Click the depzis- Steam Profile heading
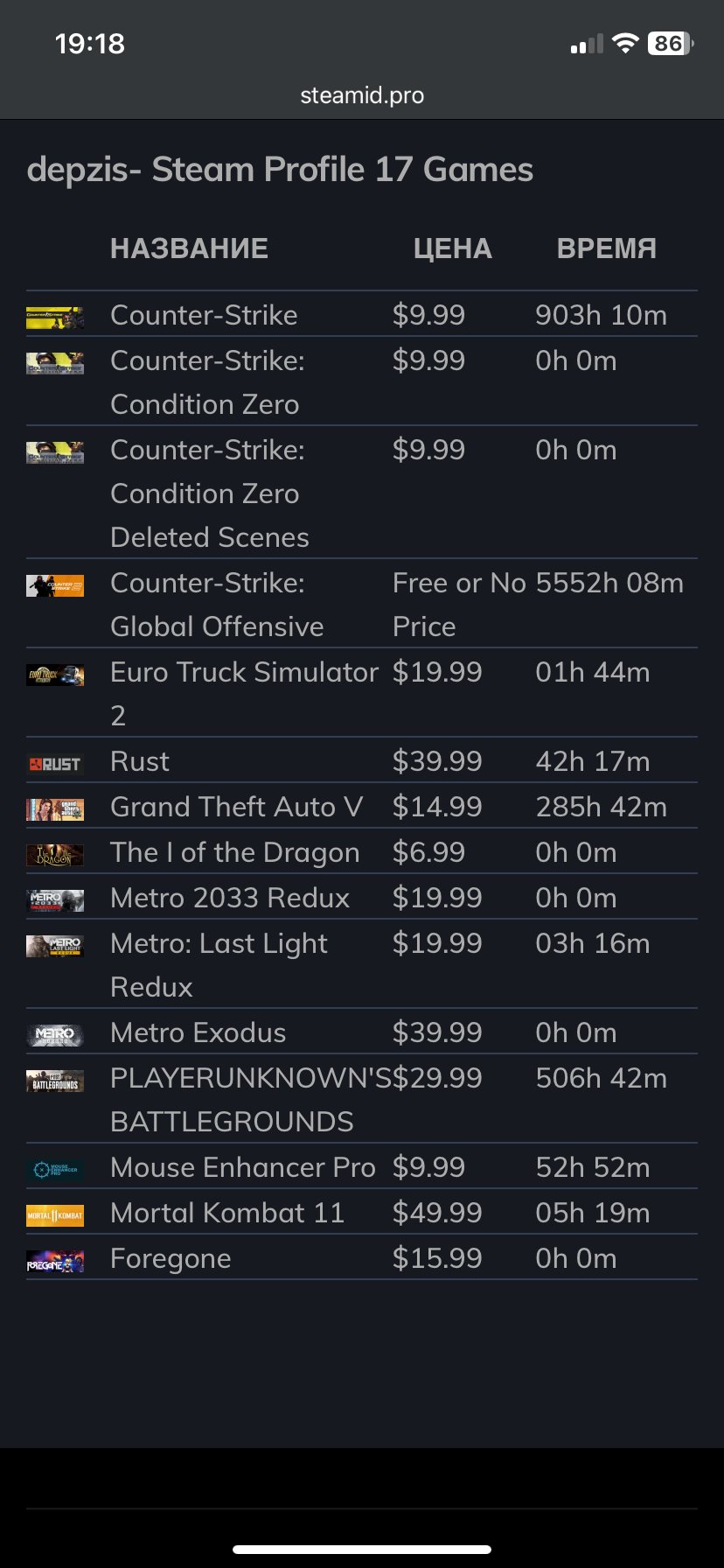Viewport: 724px width, 1568px height. [x=280, y=170]
